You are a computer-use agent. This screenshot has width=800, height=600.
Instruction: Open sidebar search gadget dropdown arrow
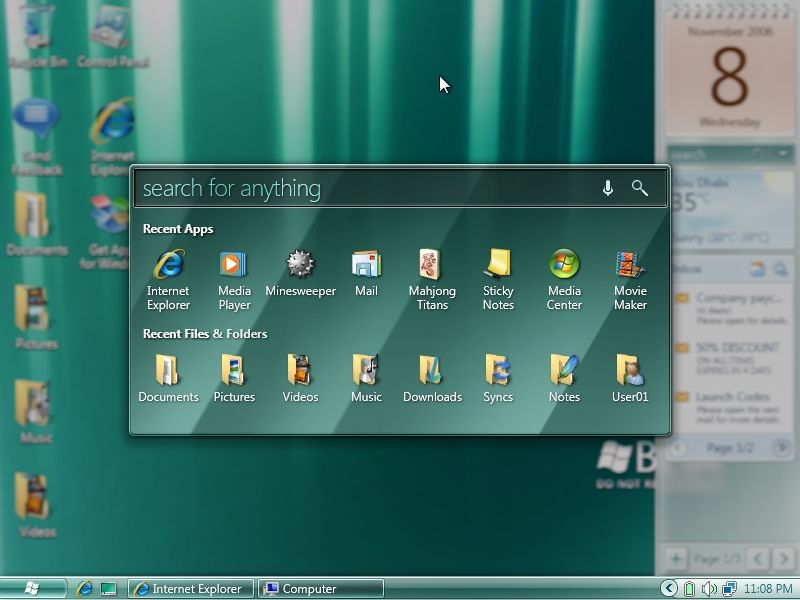(783, 153)
